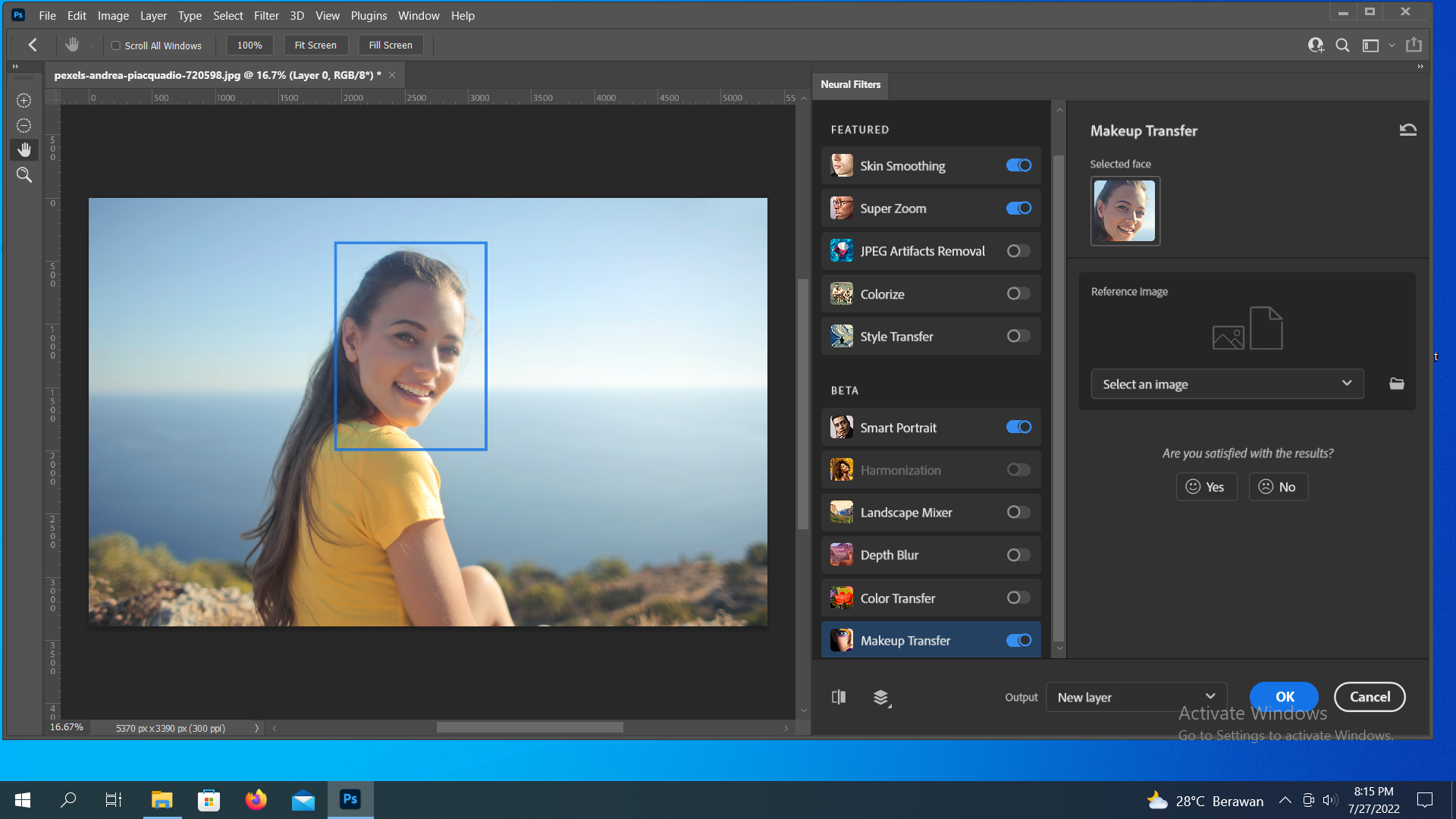Screen dimensions: 1456x819
Task: Open Firefox from the taskbar
Action: [x=256, y=799]
